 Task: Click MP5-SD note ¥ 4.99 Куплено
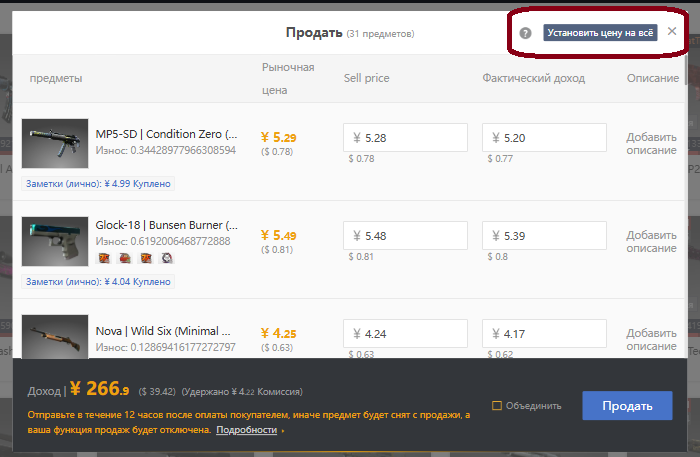tap(98, 184)
